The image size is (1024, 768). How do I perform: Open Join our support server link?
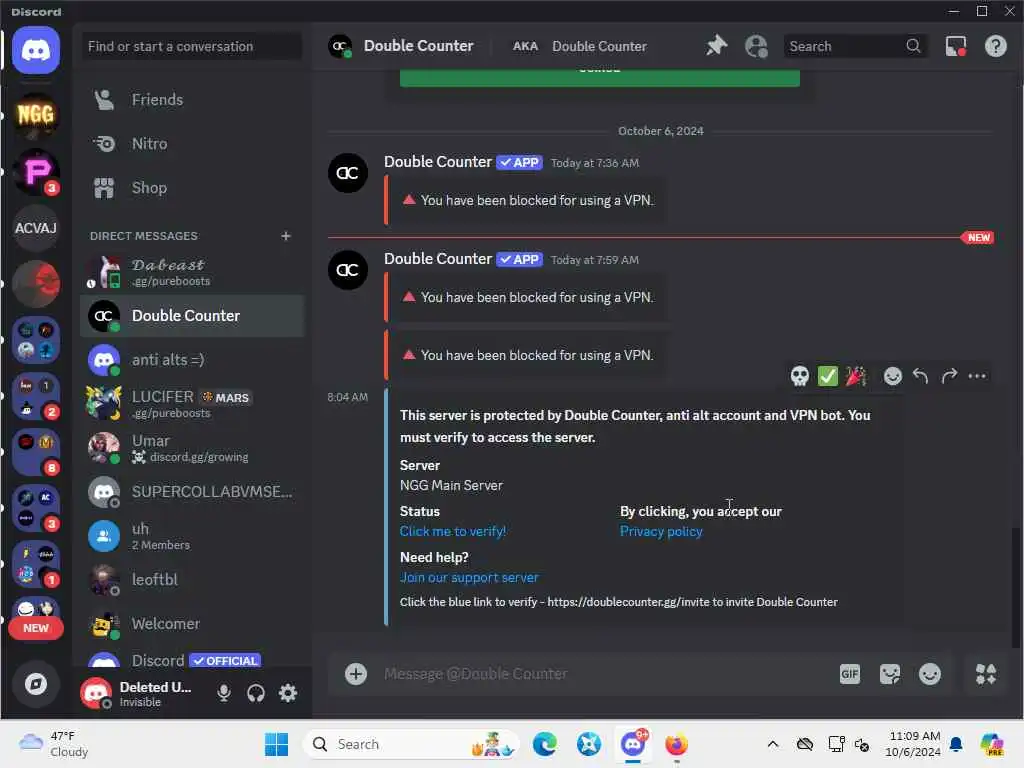click(469, 577)
